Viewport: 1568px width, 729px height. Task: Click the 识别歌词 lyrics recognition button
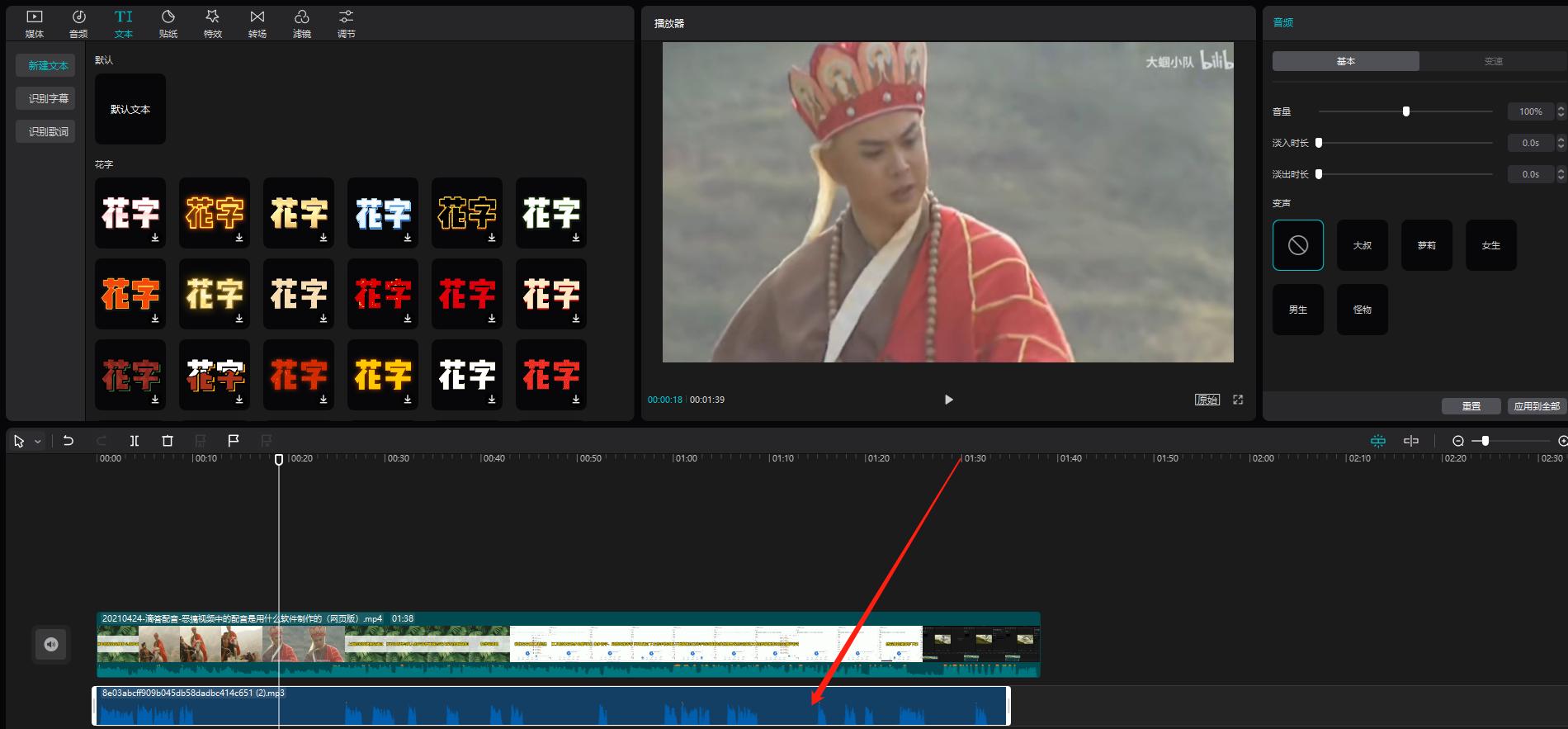coord(46,131)
